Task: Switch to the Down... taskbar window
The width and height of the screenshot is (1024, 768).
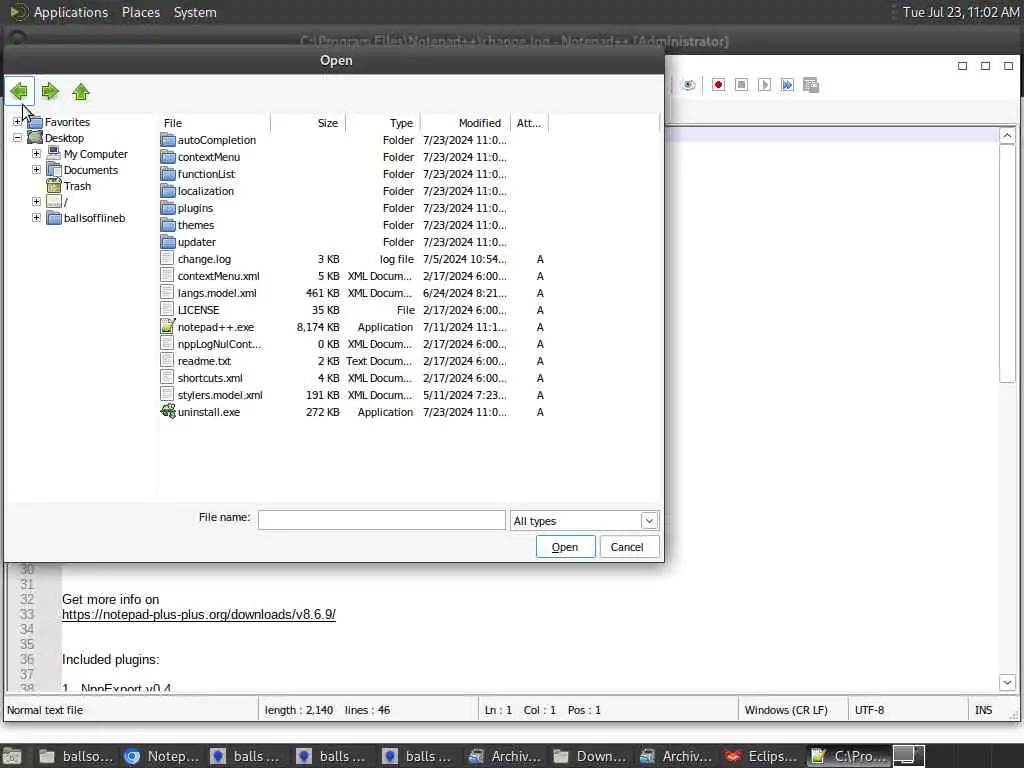Action: point(591,756)
